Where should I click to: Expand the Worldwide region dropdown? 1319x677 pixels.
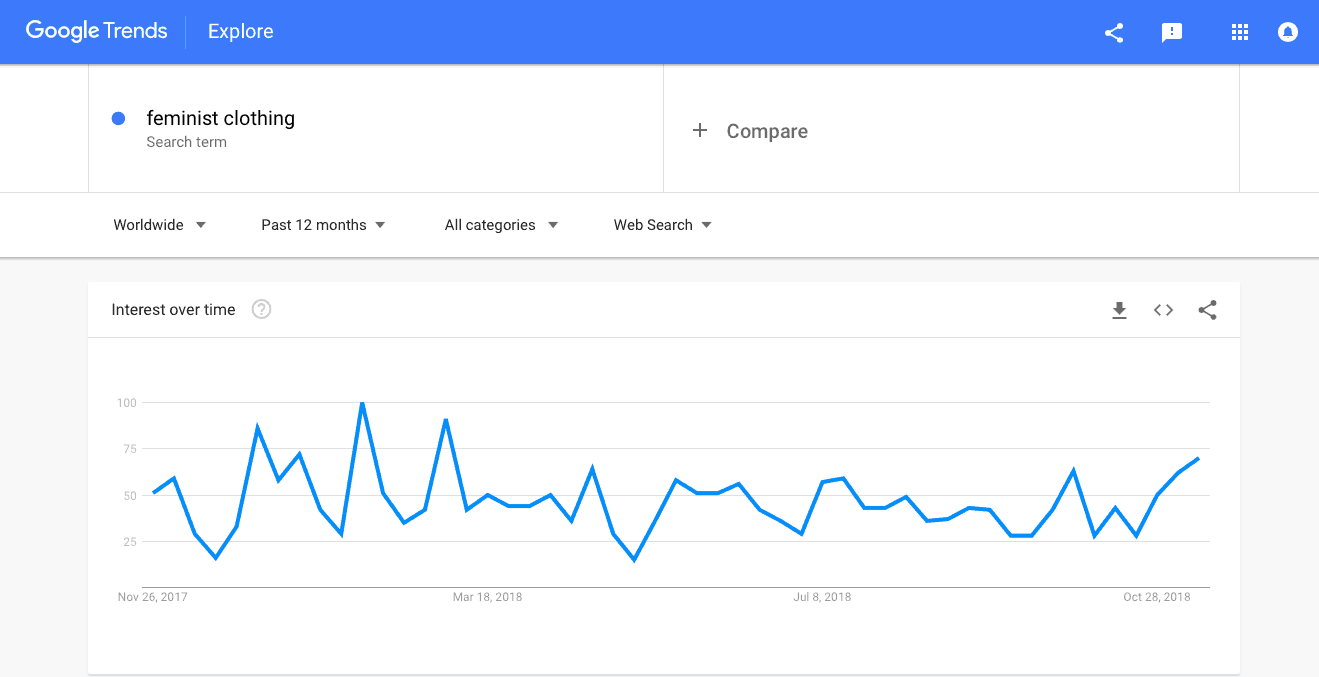[160, 225]
